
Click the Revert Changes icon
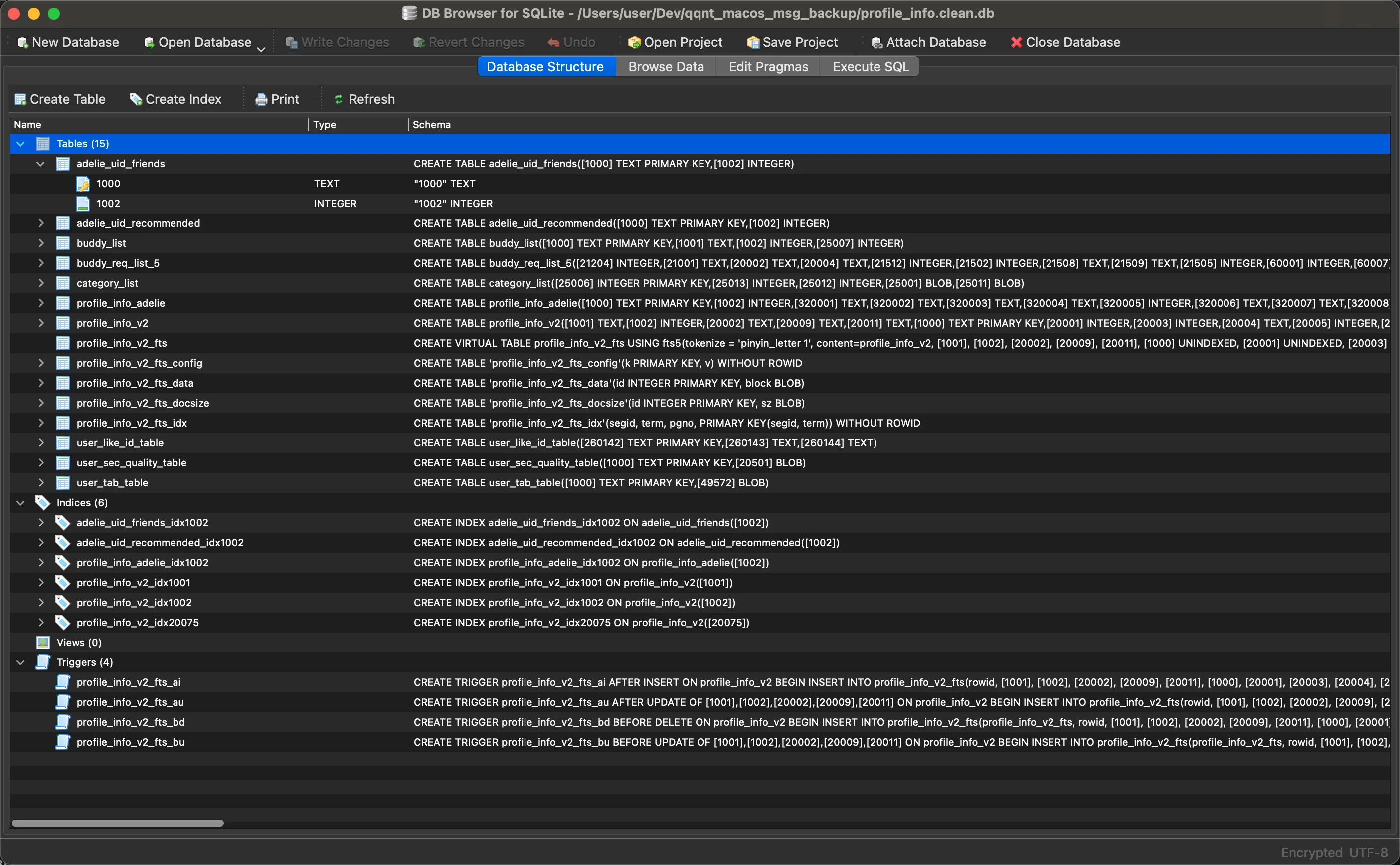[x=419, y=43]
